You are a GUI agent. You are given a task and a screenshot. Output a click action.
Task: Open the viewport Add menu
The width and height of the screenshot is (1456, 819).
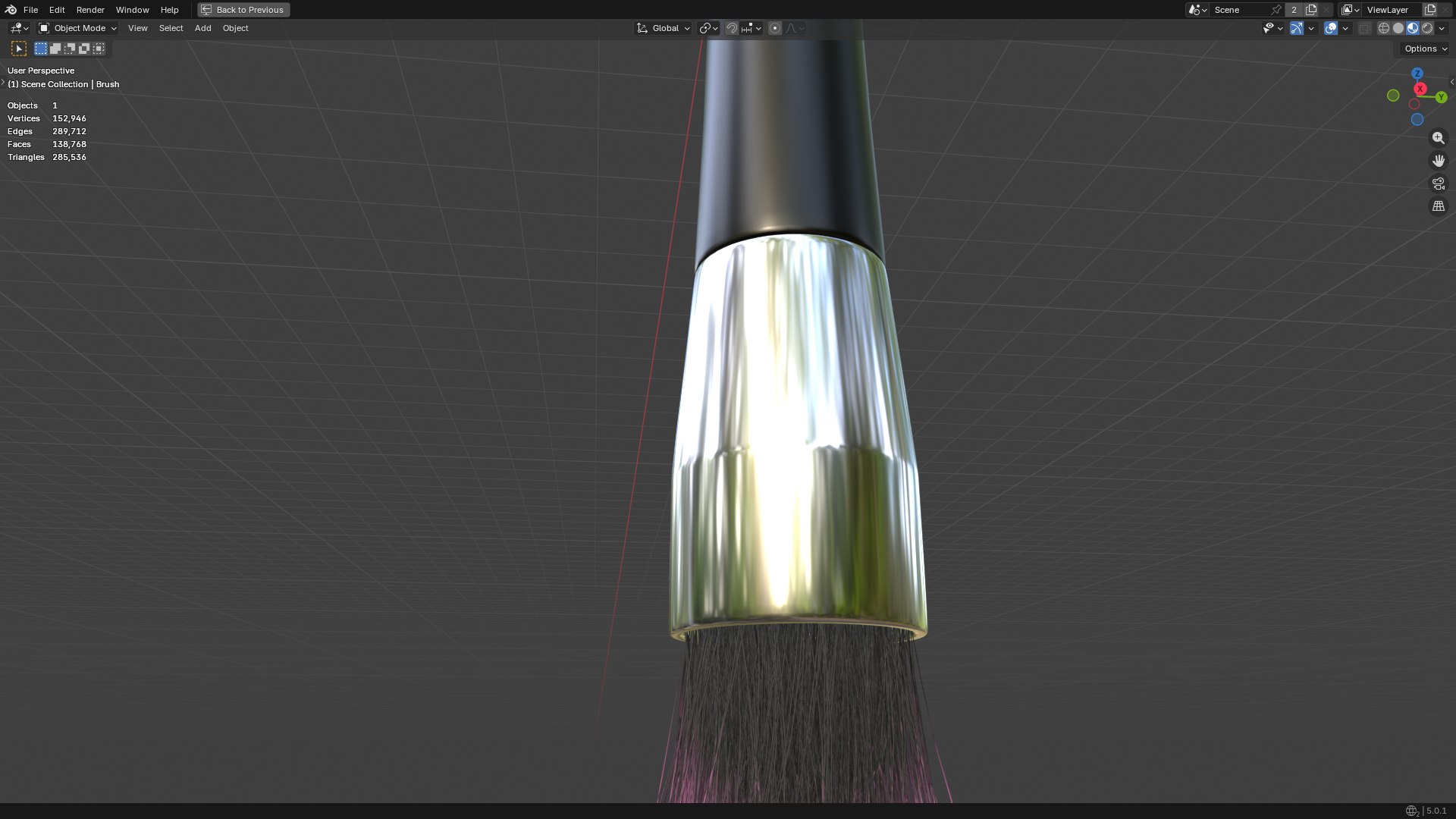coord(202,28)
